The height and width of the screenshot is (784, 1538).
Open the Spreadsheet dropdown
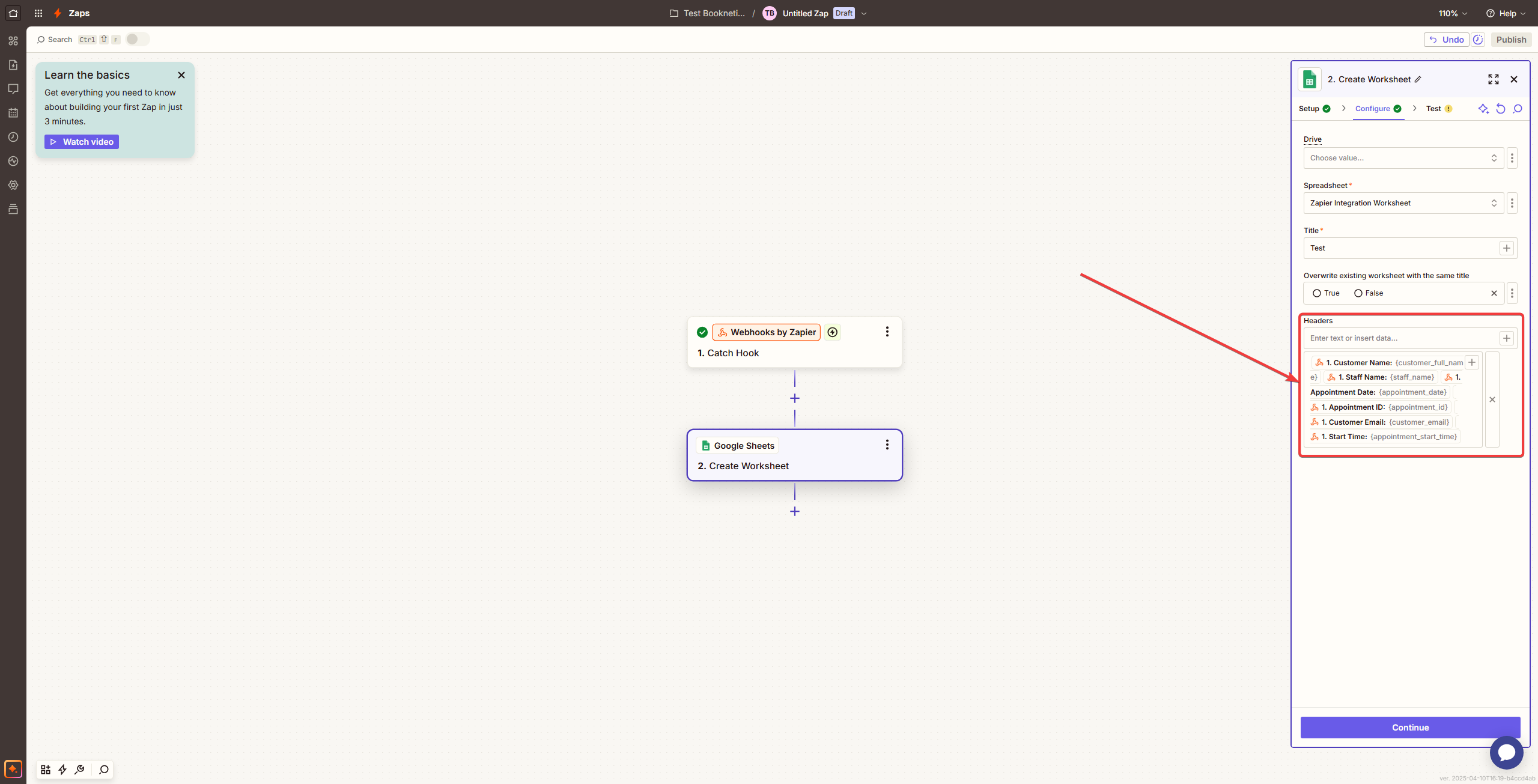1403,203
